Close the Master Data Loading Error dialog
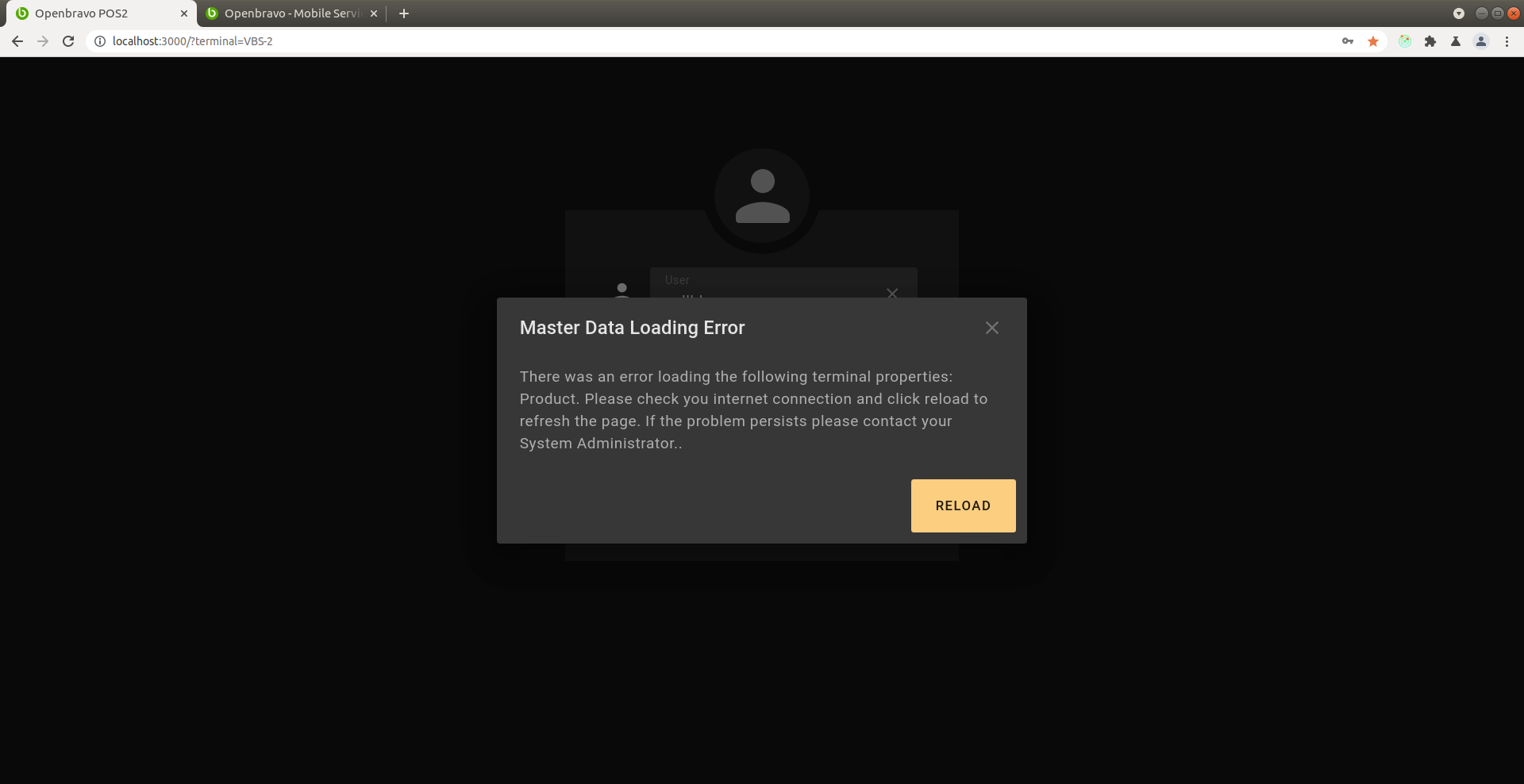 click(992, 328)
